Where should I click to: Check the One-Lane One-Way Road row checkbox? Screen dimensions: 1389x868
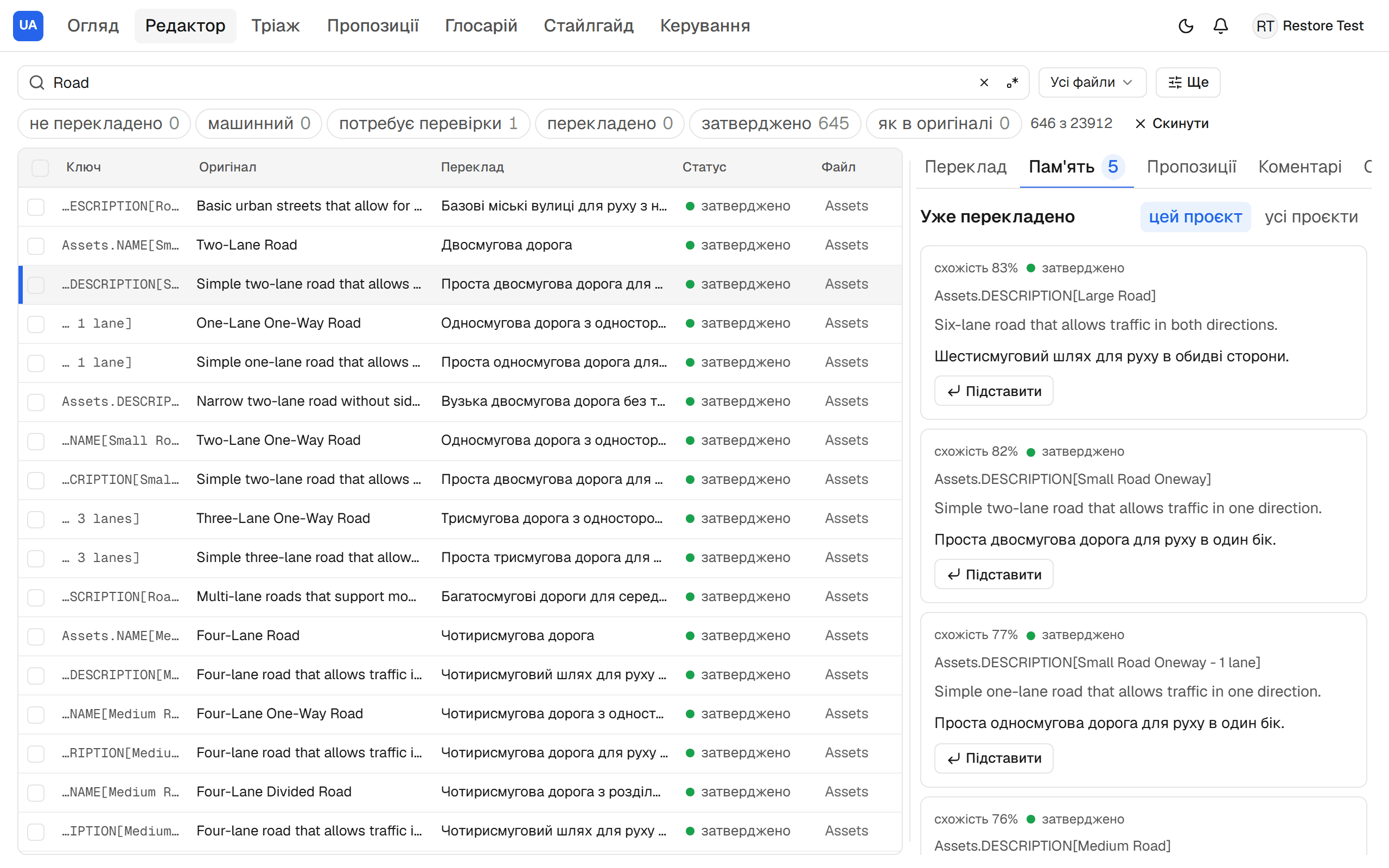(36, 324)
